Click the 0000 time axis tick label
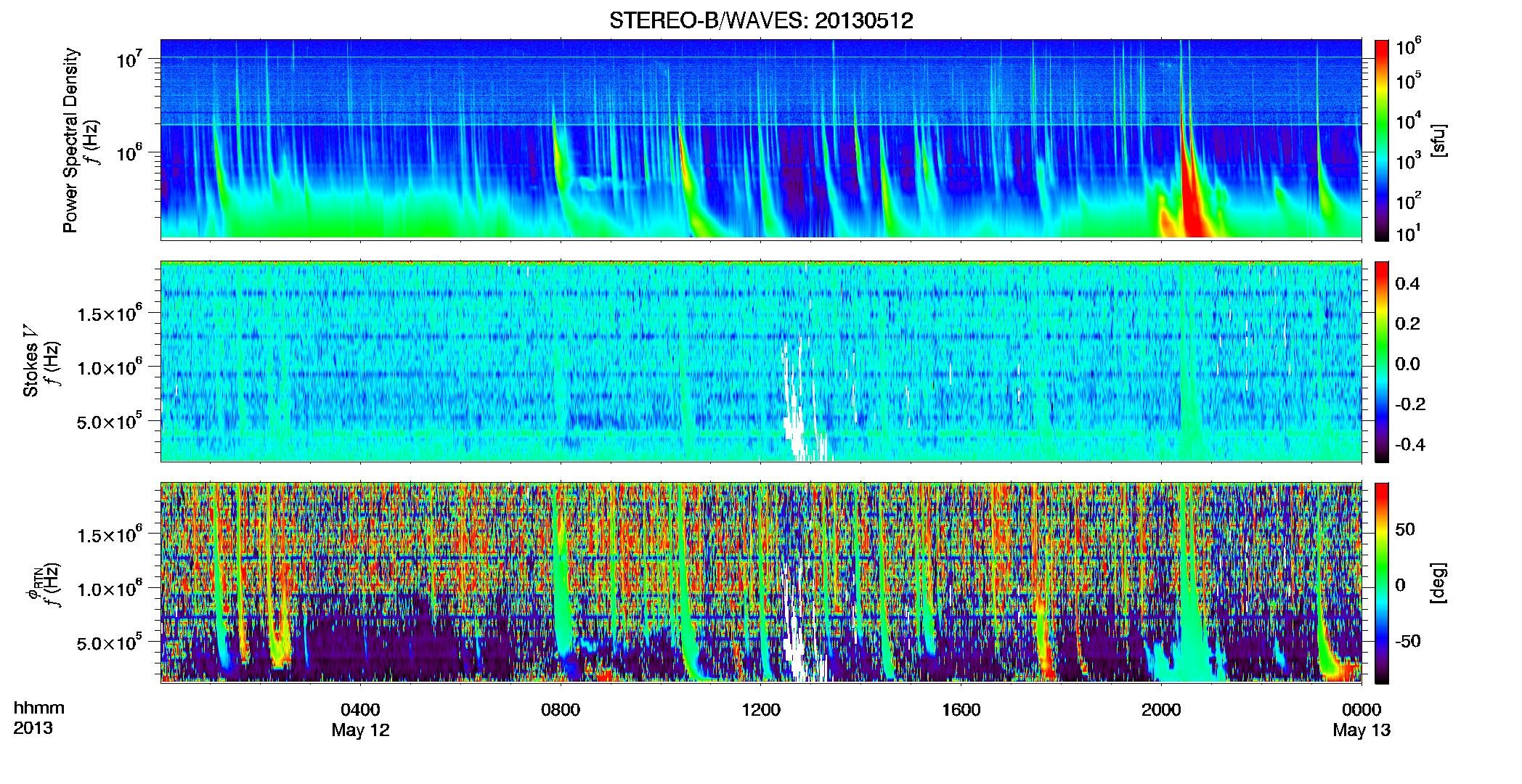The width and height of the screenshot is (1522, 784). click(x=1362, y=710)
